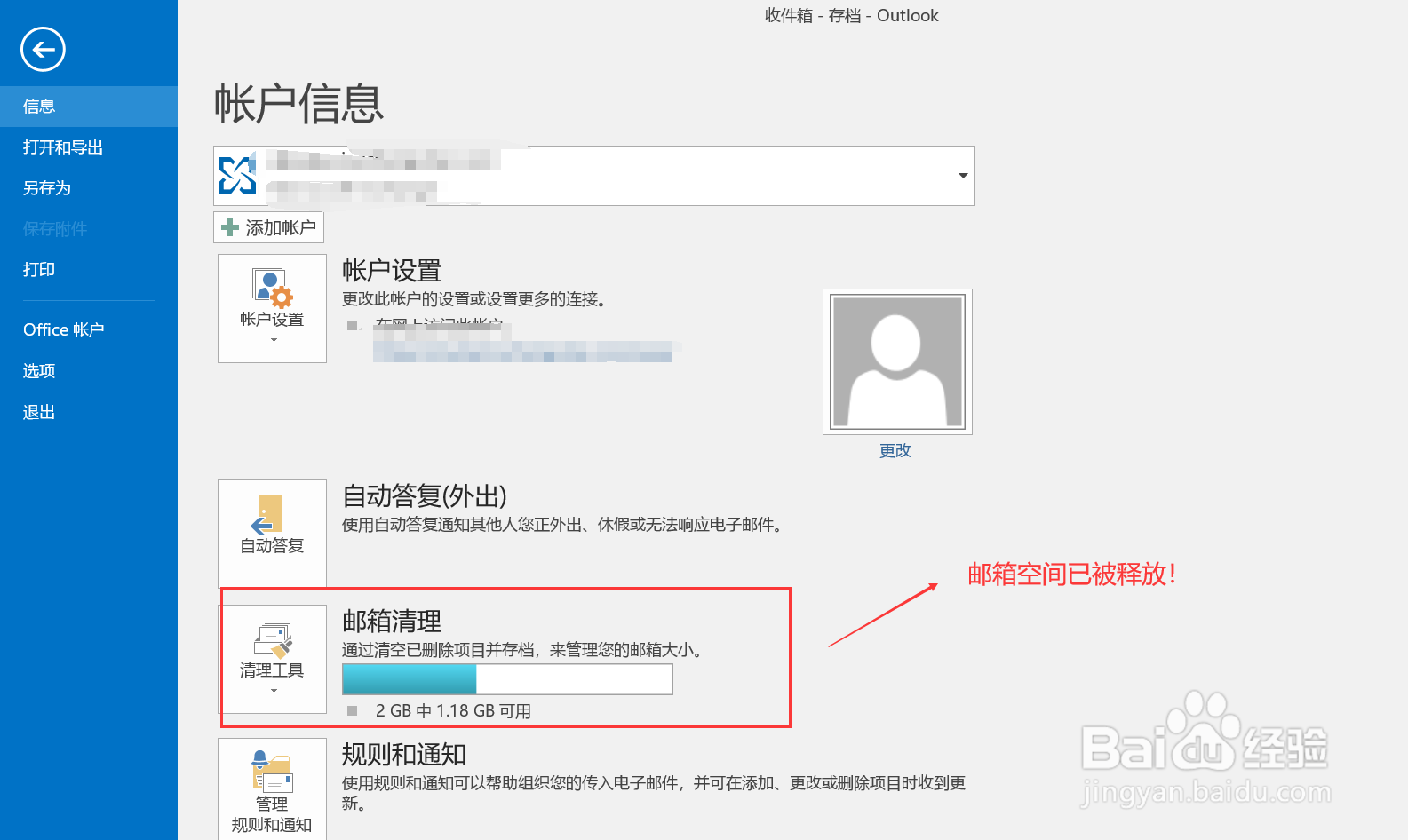
Task: Click the rules and alerts folder icon
Action: pos(272,771)
